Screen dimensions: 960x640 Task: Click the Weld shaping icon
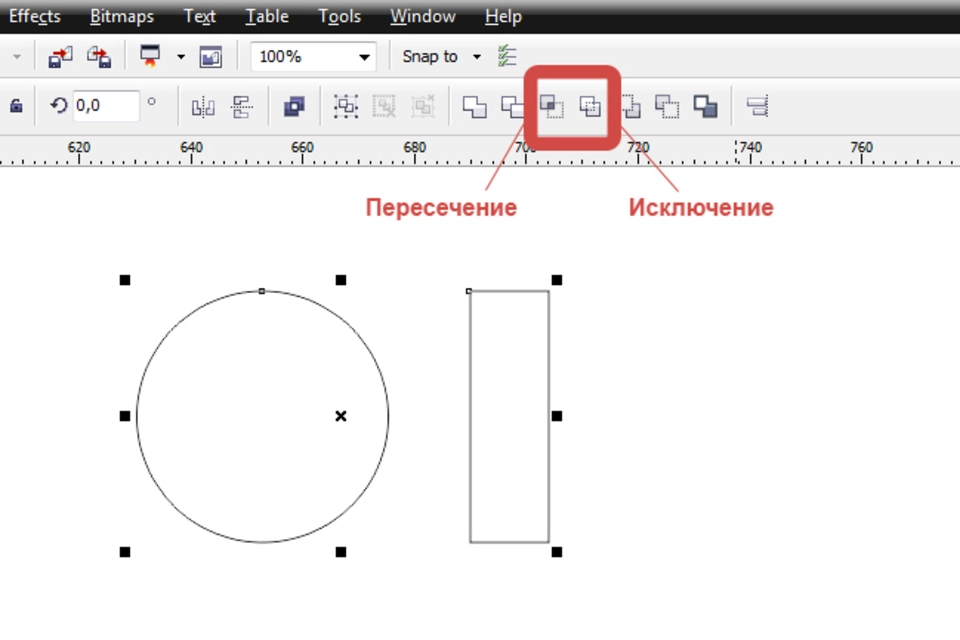[x=474, y=107]
